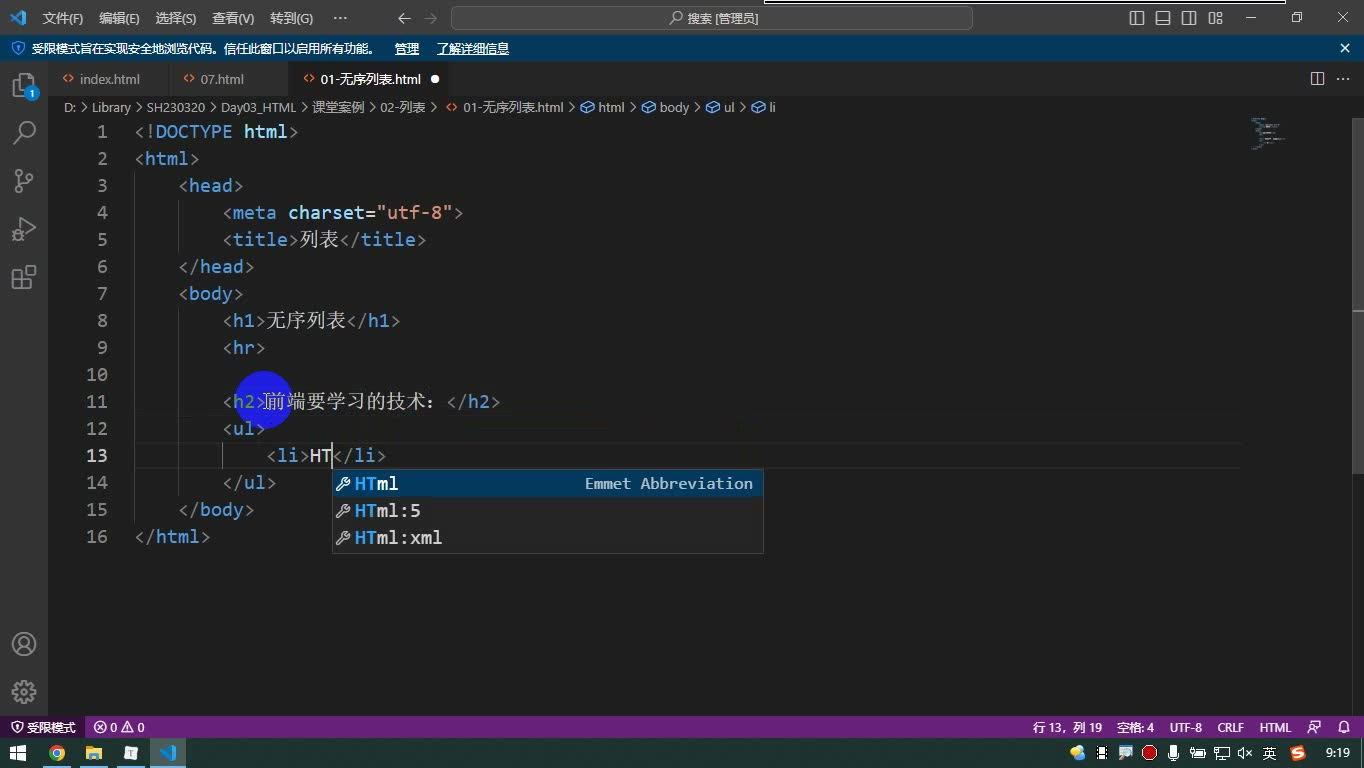Expand the 'body' breadcrumb segment
Screen dimensions: 1364x768
tap(665, 107)
